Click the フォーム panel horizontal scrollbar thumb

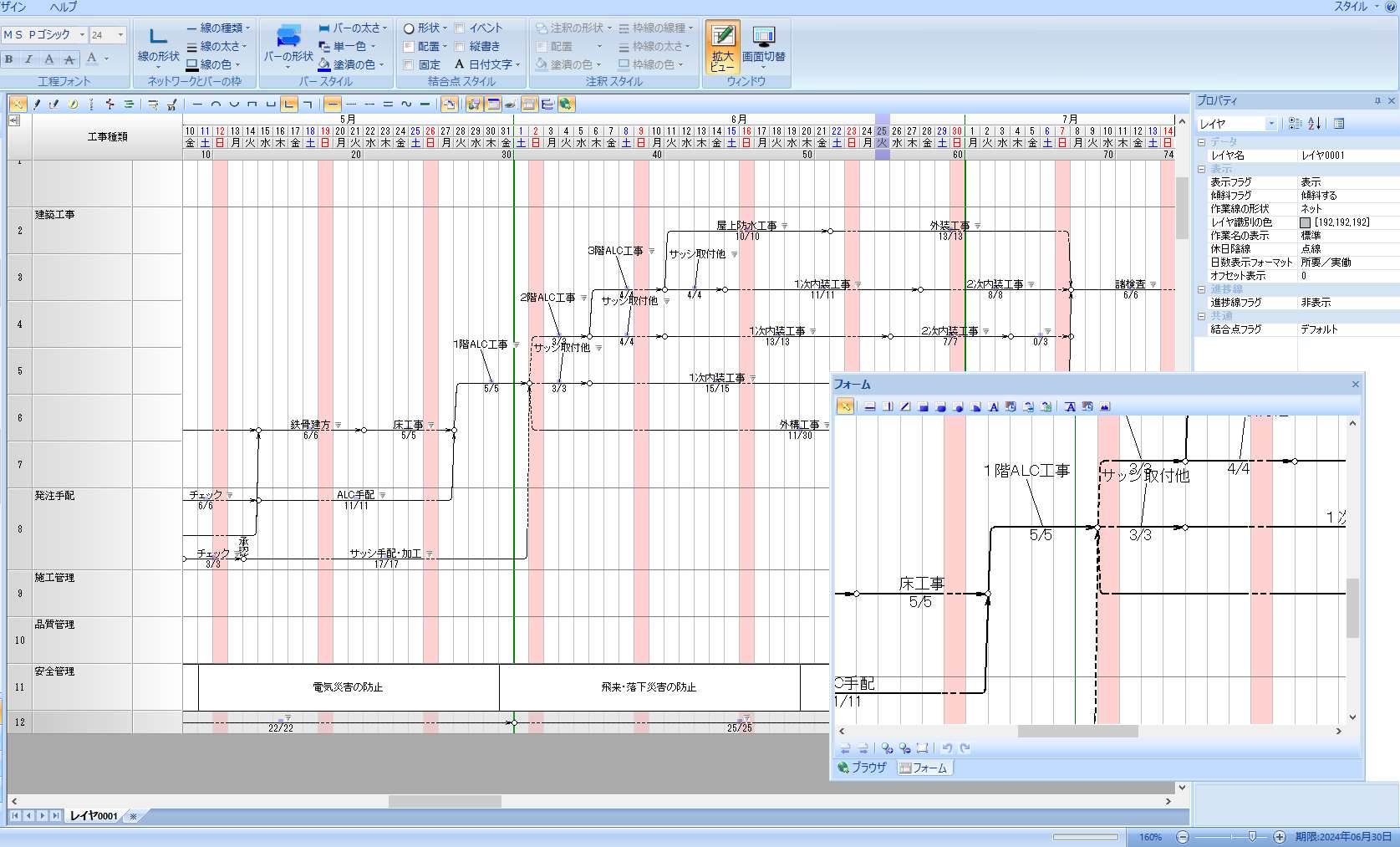[x=1077, y=732]
